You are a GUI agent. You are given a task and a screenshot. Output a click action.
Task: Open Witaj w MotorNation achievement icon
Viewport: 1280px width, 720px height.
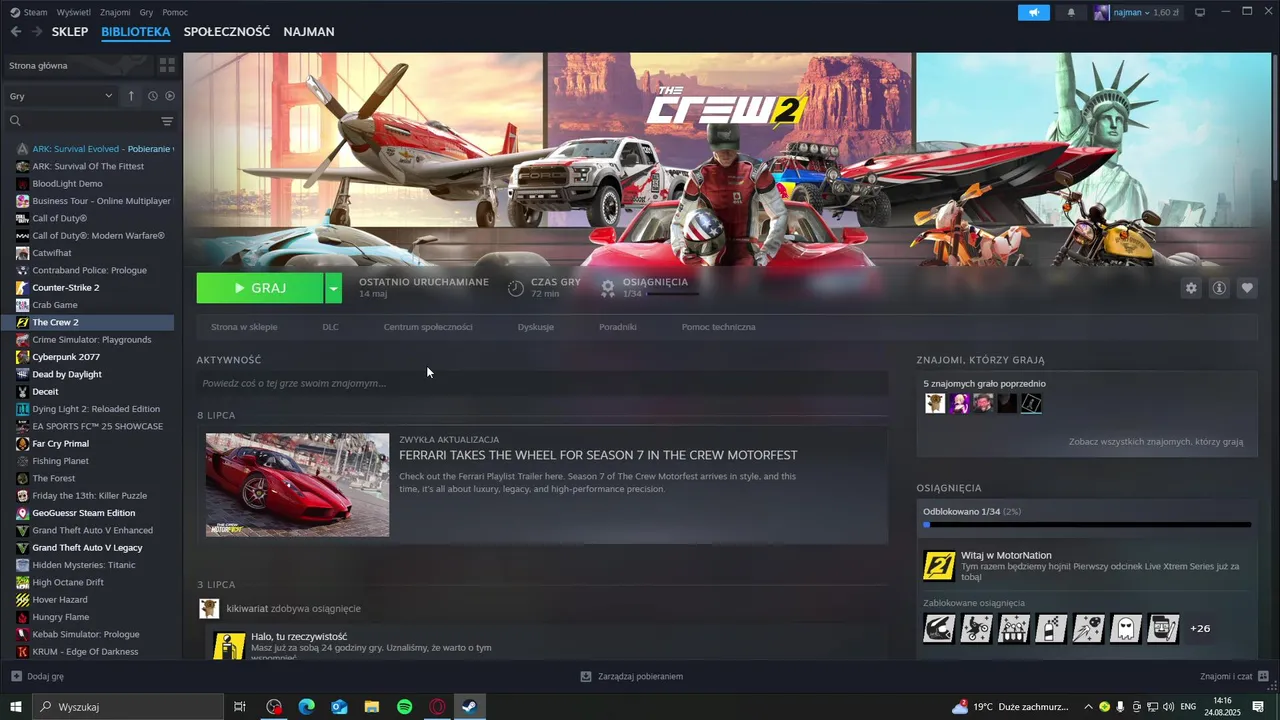pyautogui.click(x=939, y=566)
